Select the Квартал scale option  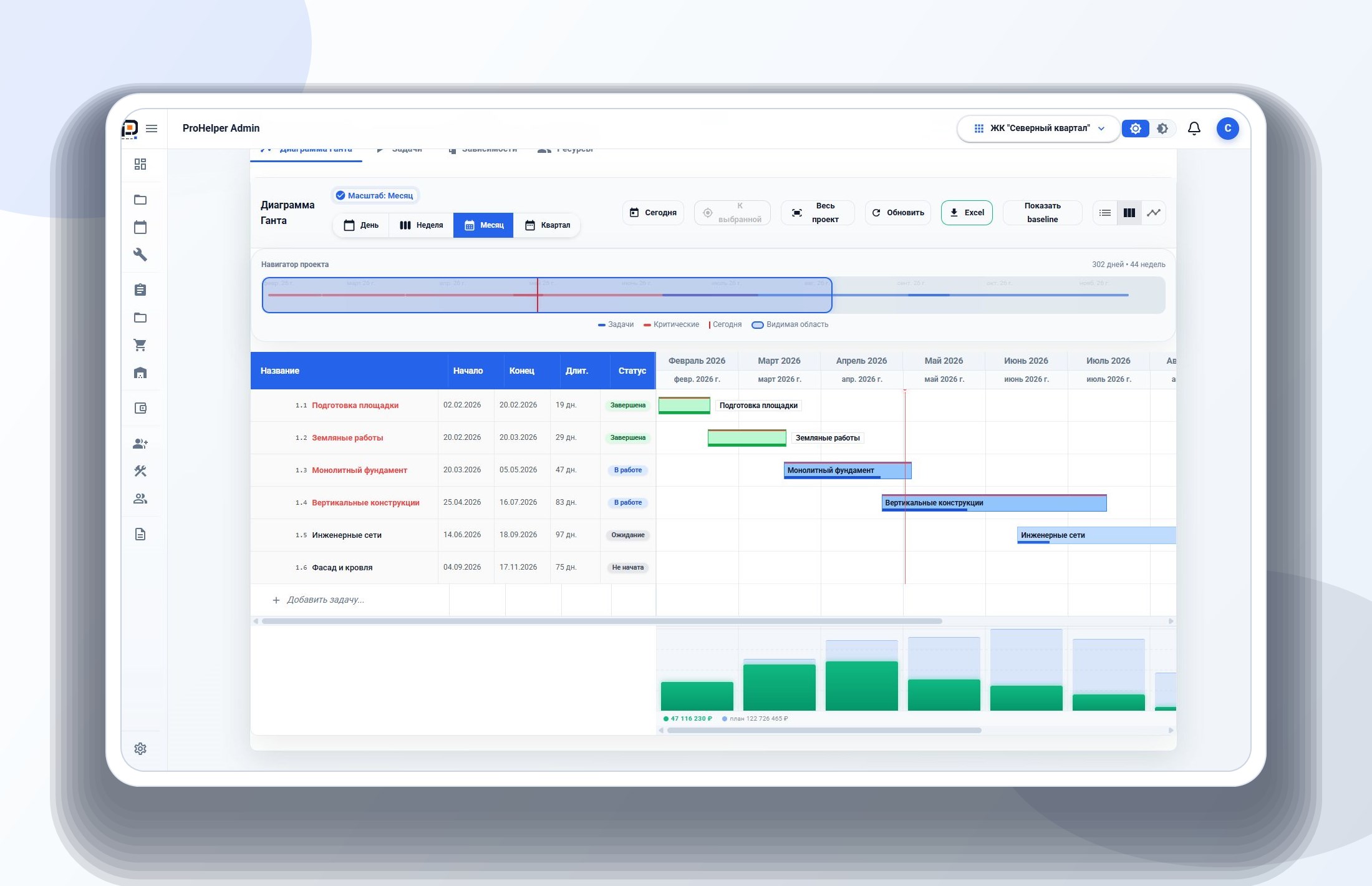pos(548,225)
